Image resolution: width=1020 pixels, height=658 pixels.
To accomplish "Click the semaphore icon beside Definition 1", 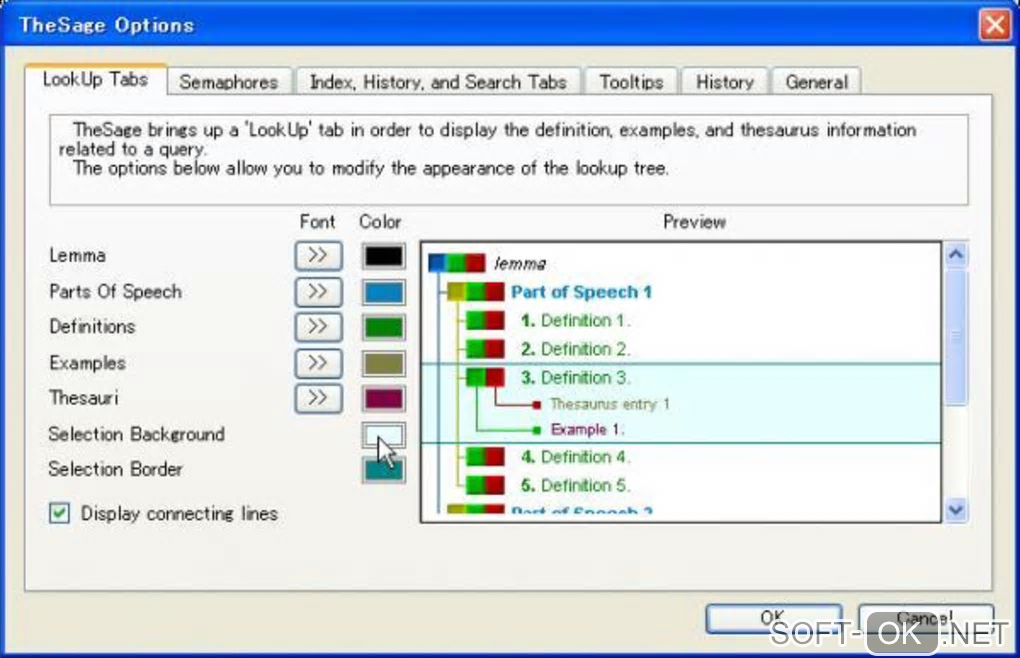I will pyautogui.click(x=485, y=321).
